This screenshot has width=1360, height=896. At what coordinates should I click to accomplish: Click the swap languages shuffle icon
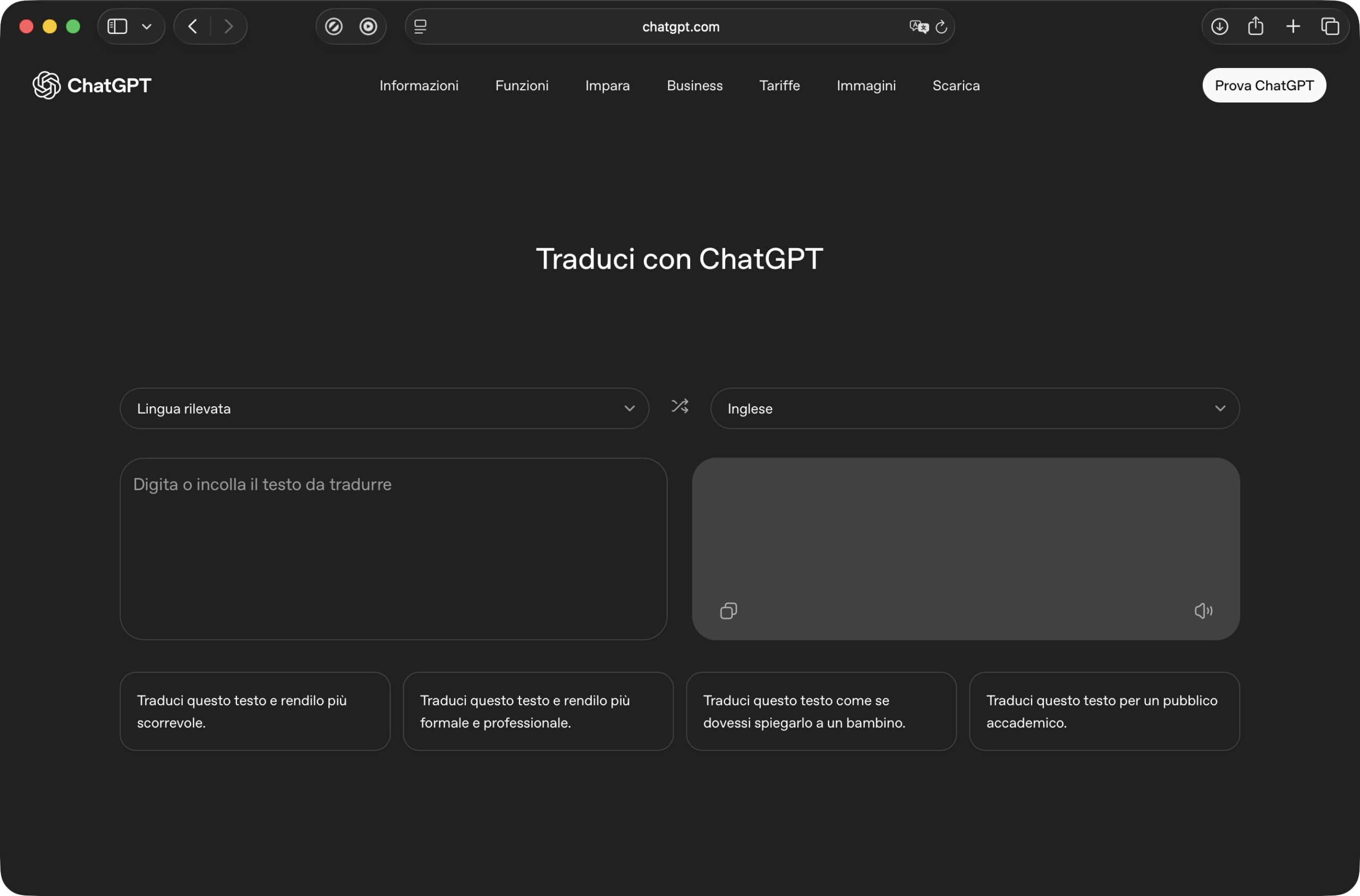(x=679, y=406)
